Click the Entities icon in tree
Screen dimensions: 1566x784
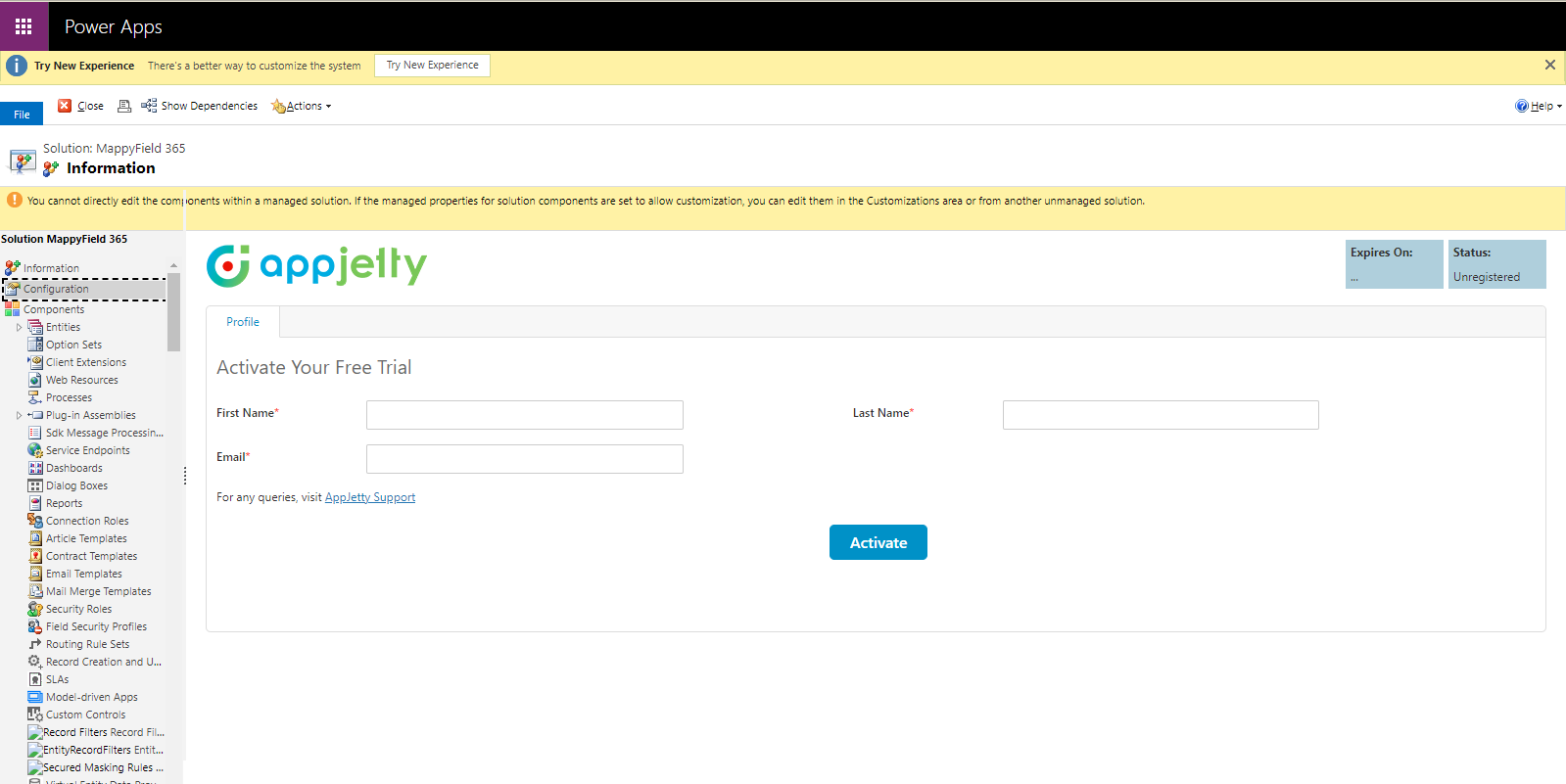click(35, 327)
